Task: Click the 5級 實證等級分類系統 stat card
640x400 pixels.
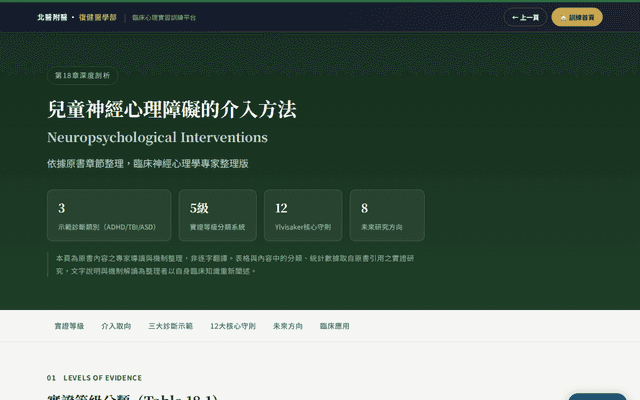Action: (x=218, y=215)
